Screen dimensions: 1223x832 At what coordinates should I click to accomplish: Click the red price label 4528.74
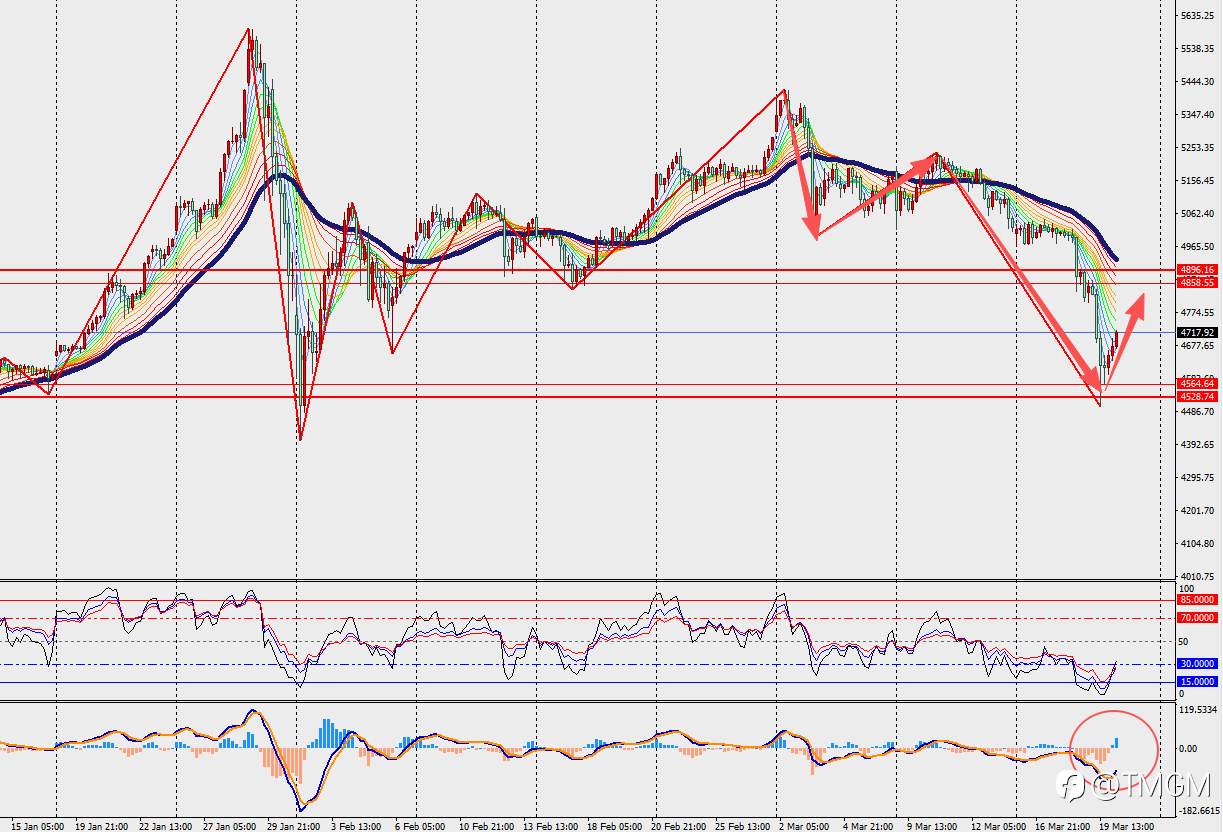(1197, 397)
